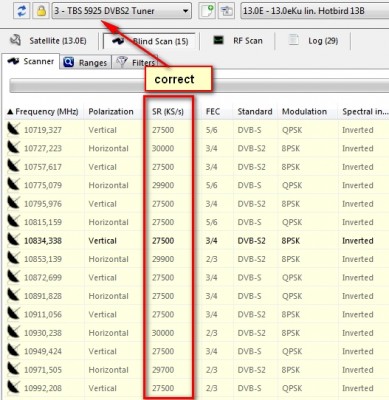Click dish icon of 10891,828 row
The width and height of the screenshot is (389, 400).
pyautogui.click(x=14, y=296)
